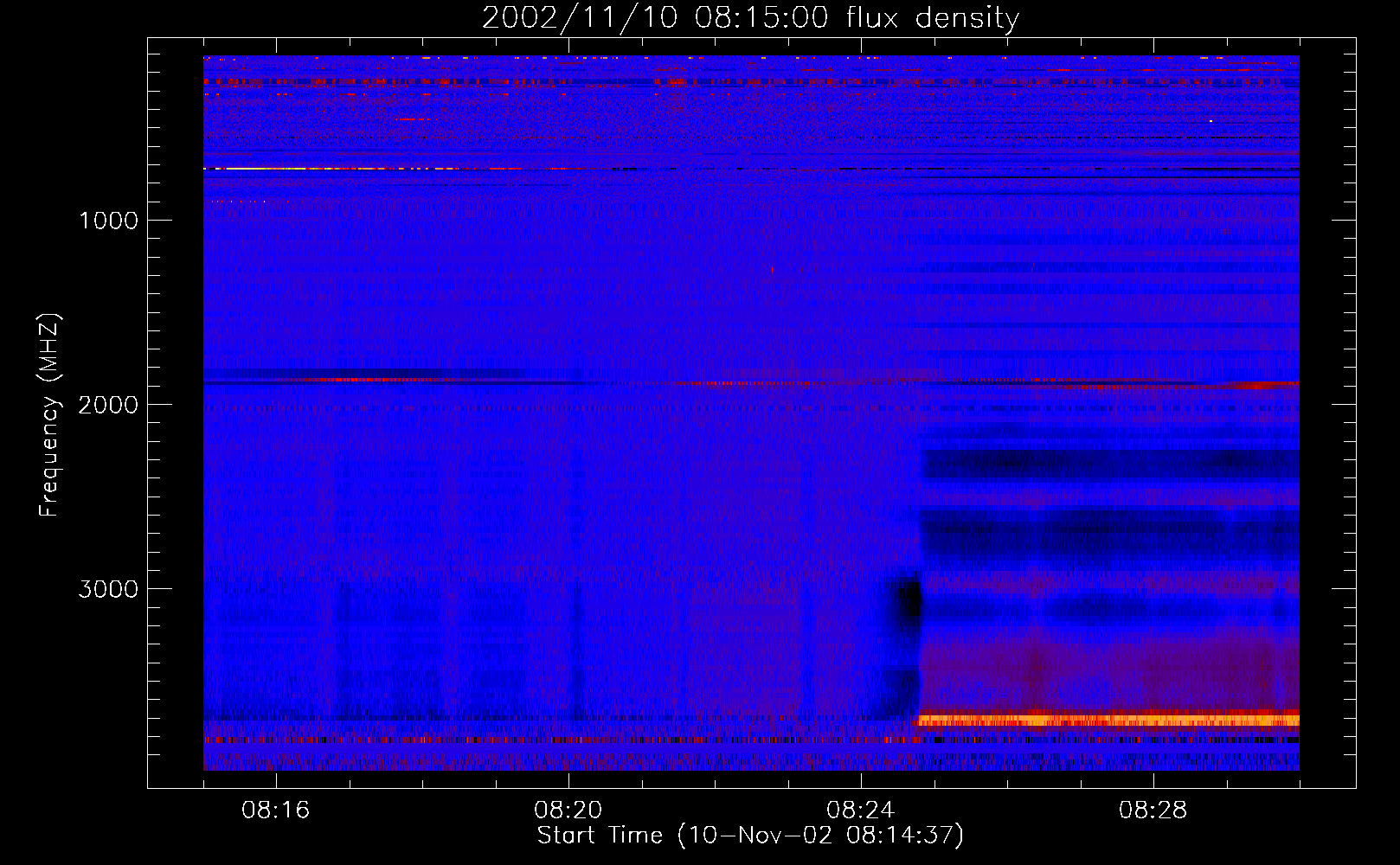The height and width of the screenshot is (865, 1400).
Task: Click the 08:24 time tick label
Action: (861, 811)
